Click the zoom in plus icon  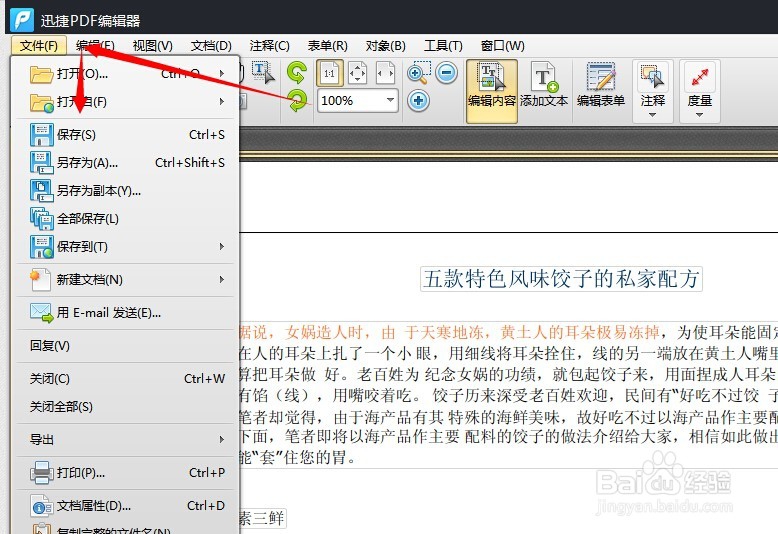(x=418, y=101)
